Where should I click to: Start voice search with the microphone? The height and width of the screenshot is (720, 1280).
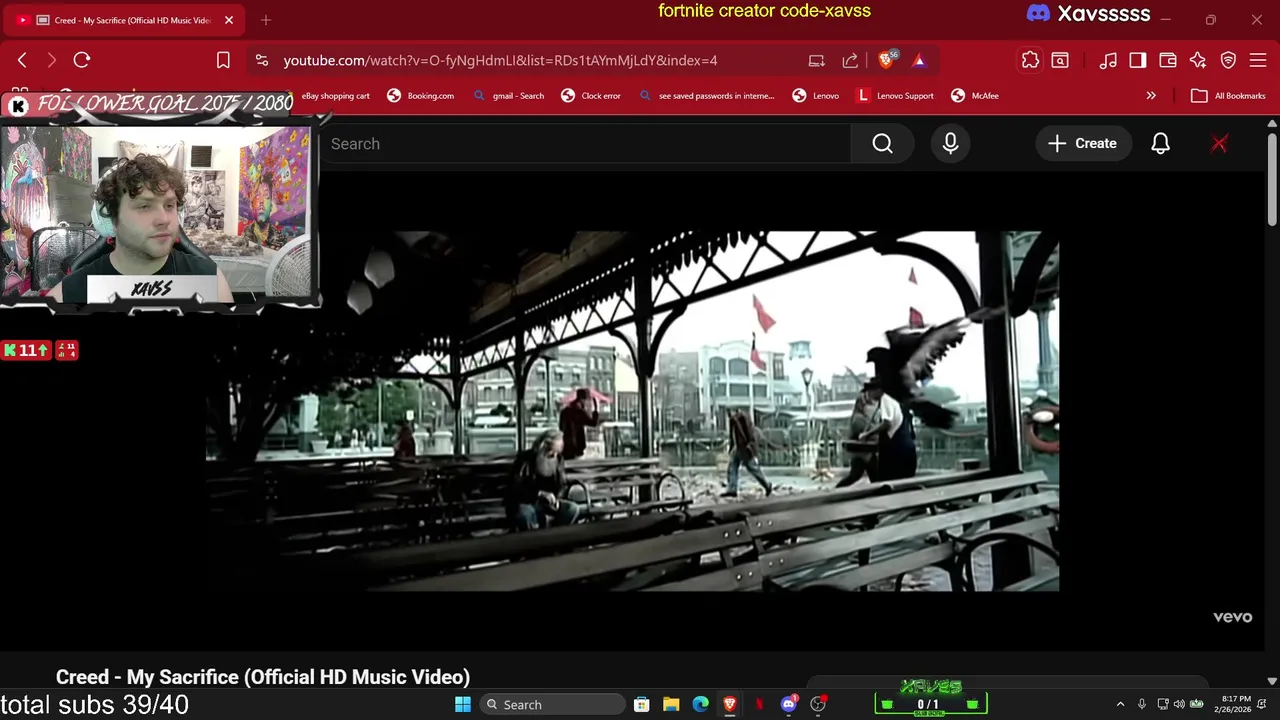point(950,144)
